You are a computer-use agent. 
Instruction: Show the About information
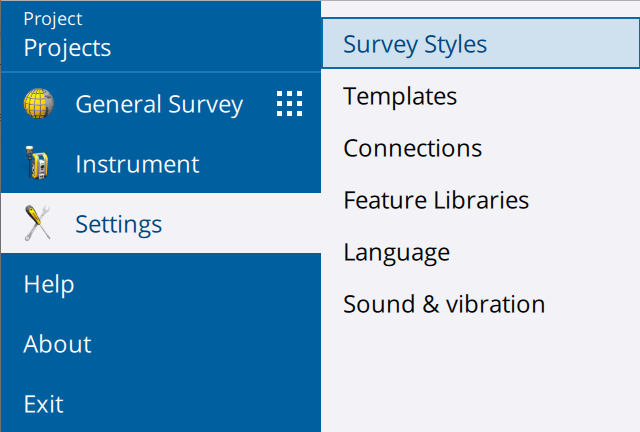pos(57,344)
